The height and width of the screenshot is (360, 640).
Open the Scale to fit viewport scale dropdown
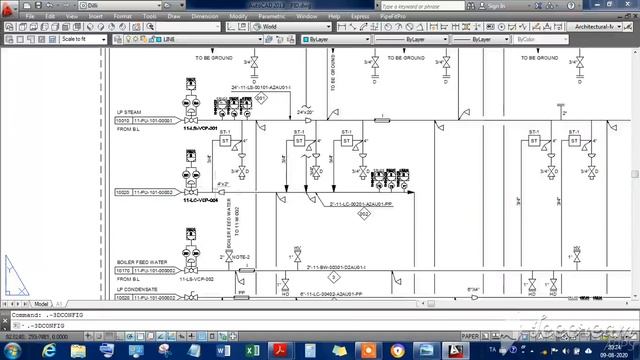(84, 40)
